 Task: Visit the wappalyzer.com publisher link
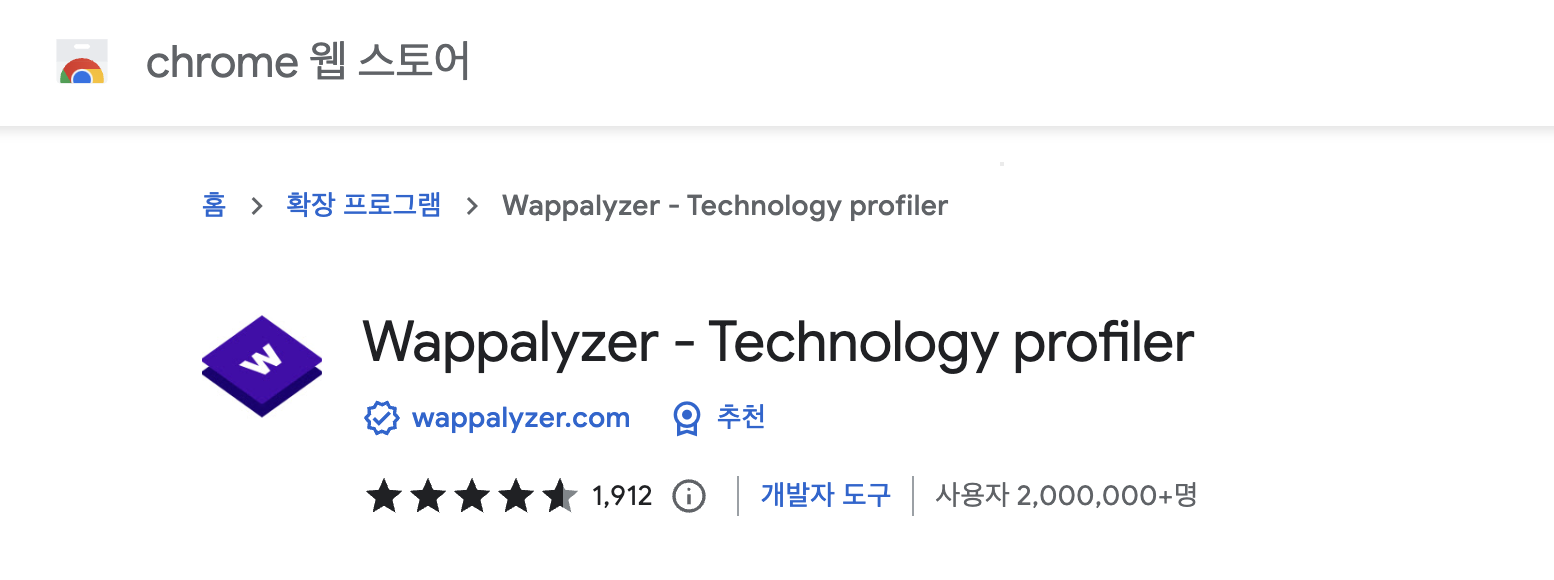(x=521, y=418)
